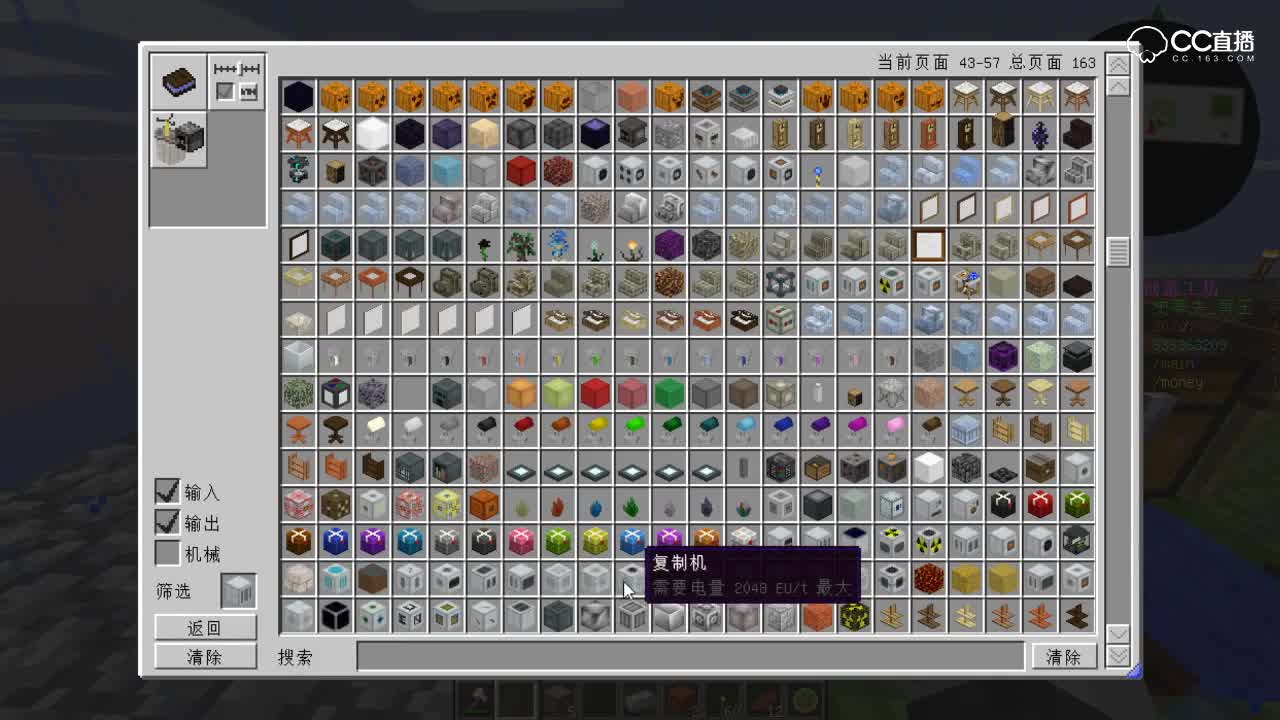Select the lime wool block
Screen dimensions: 1280x720
557,392
